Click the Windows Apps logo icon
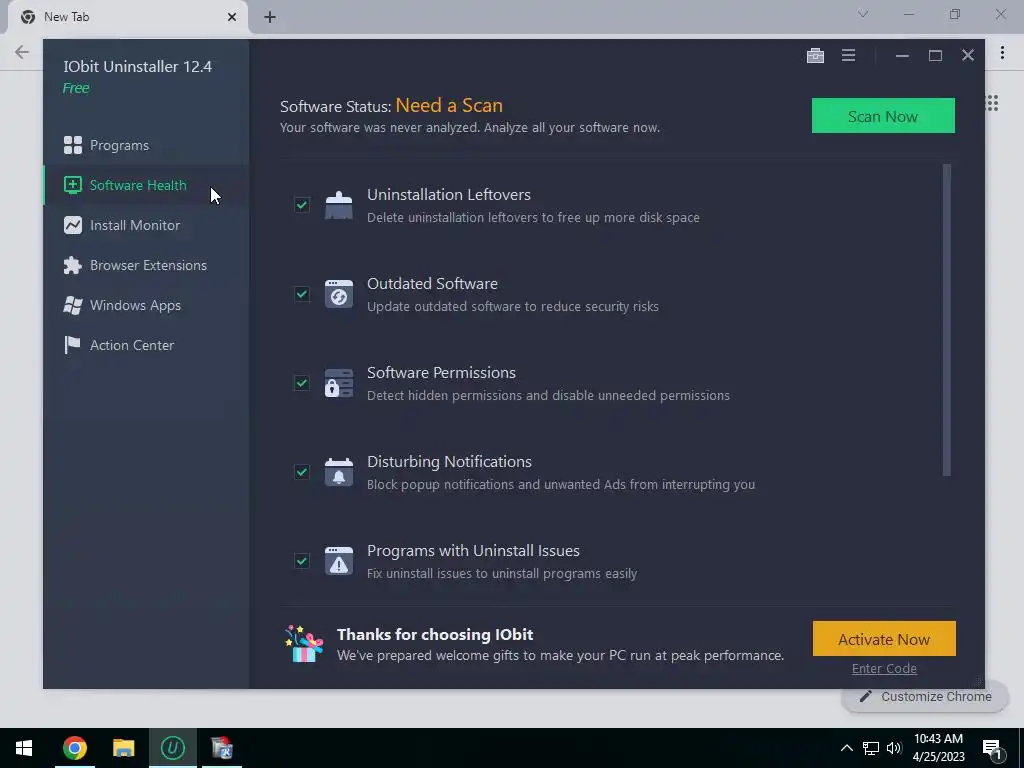This screenshot has width=1024, height=768. point(72,305)
